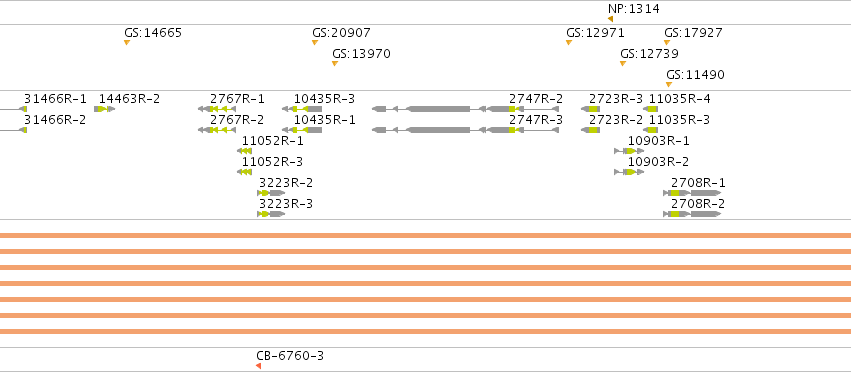The height and width of the screenshot is (372, 851).
Task: Select the GS:12739 insertion marker
Action: pos(623,64)
